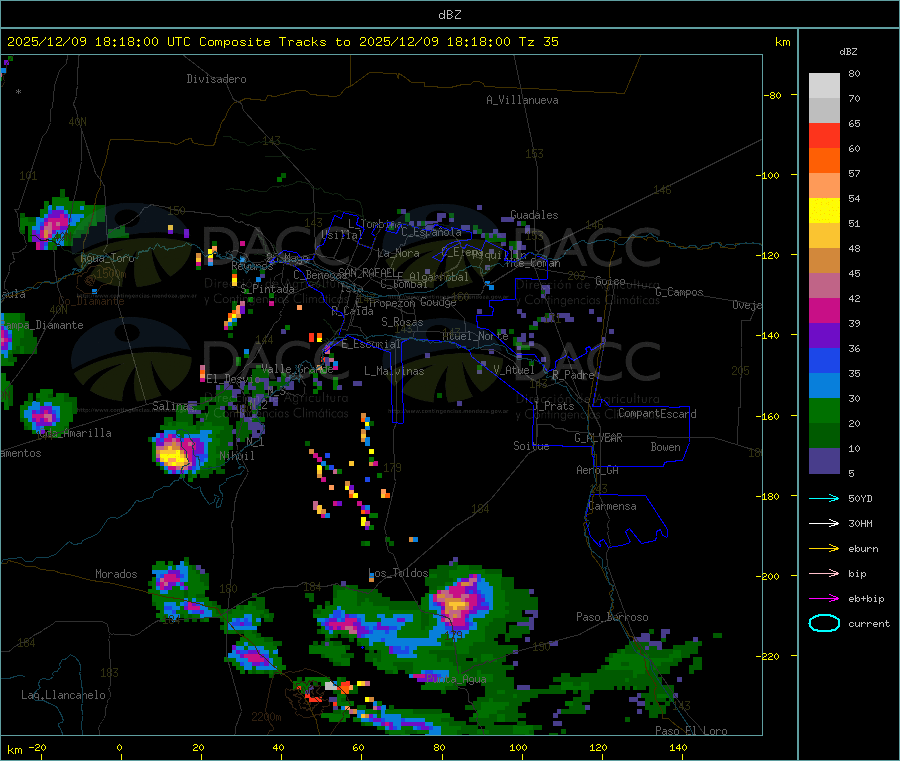Screen dimensions: 900x761
Task: Click the 'Los_Toldos' map label
Action: pyautogui.click(x=398, y=573)
